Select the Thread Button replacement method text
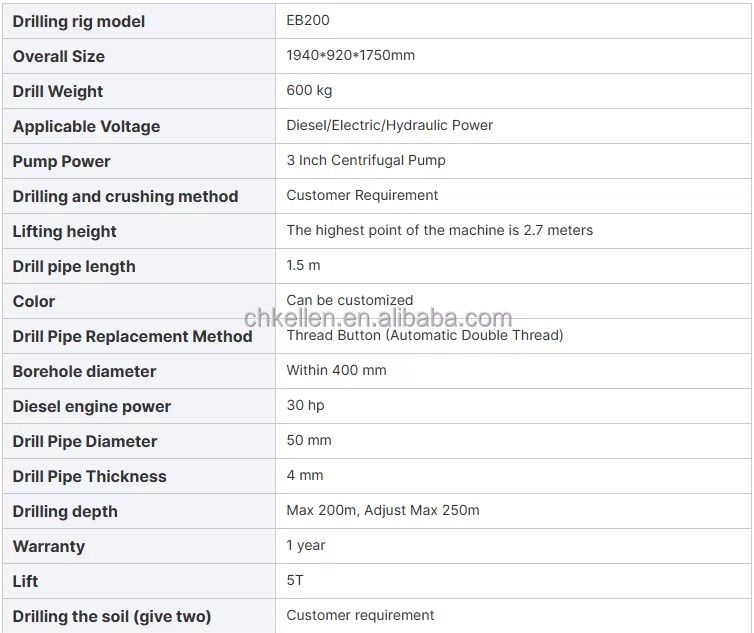This screenshot has height=633, width=754. [x=425, y=335]
